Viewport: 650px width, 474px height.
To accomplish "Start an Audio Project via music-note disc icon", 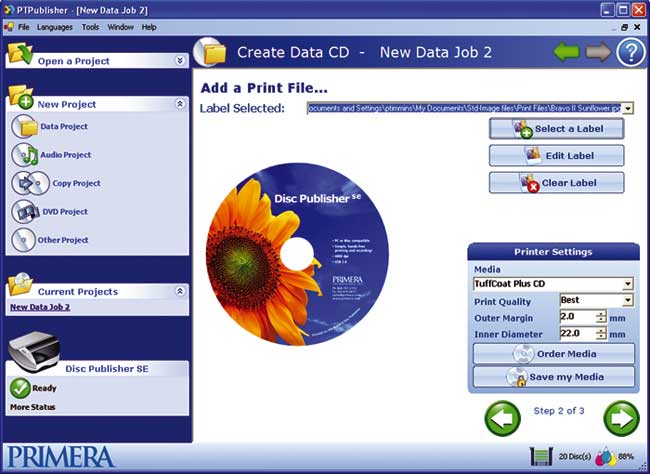I will coord(25,155).
